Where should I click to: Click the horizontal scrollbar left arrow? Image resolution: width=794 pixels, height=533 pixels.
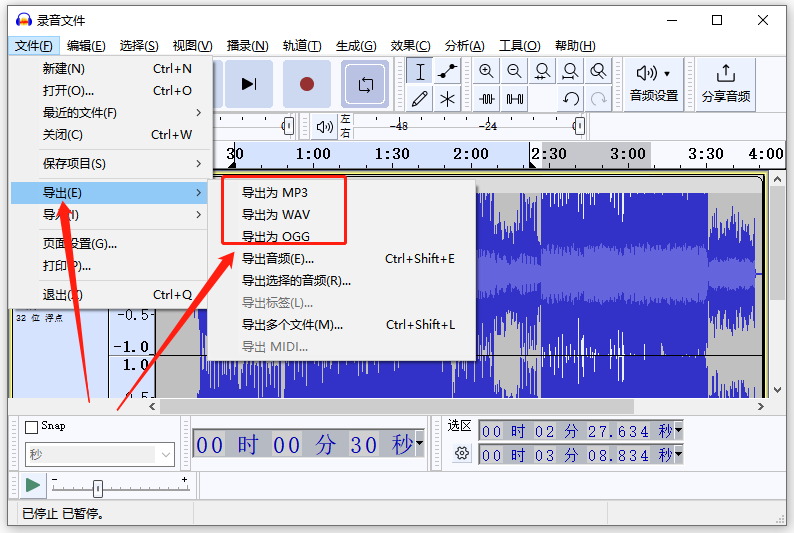click(x=152, y=406)
